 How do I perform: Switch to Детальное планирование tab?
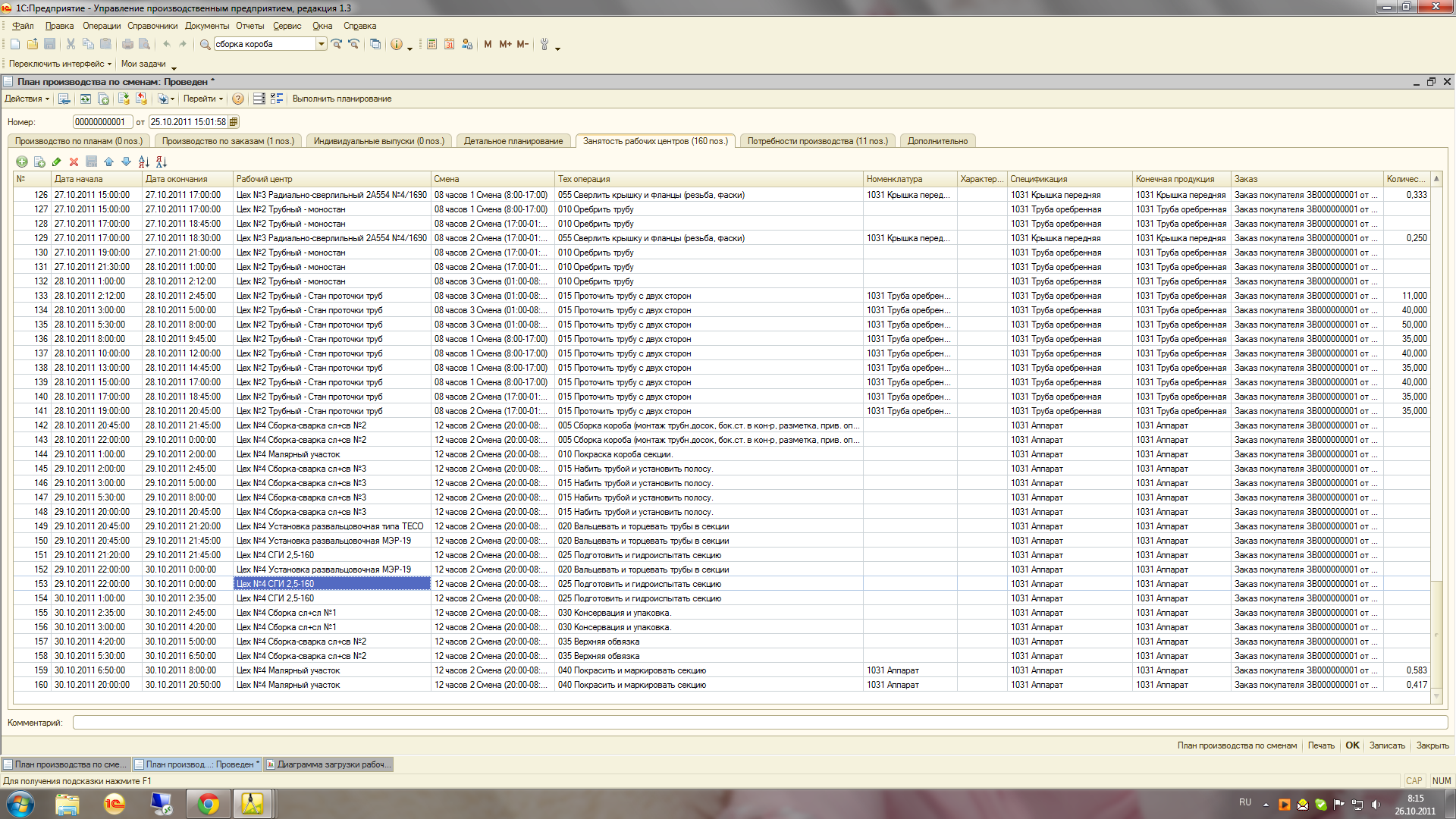[513, 141]
